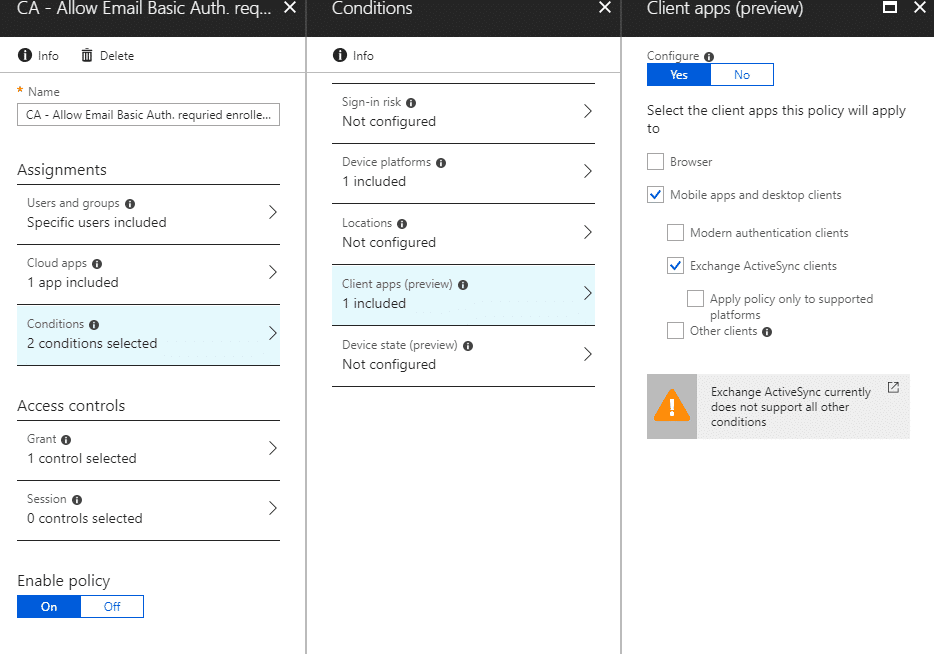Expand the Sign-in risk condition
Image resolution: width=934 pixels, height=654 pixels.
click(x=463, y=113)
